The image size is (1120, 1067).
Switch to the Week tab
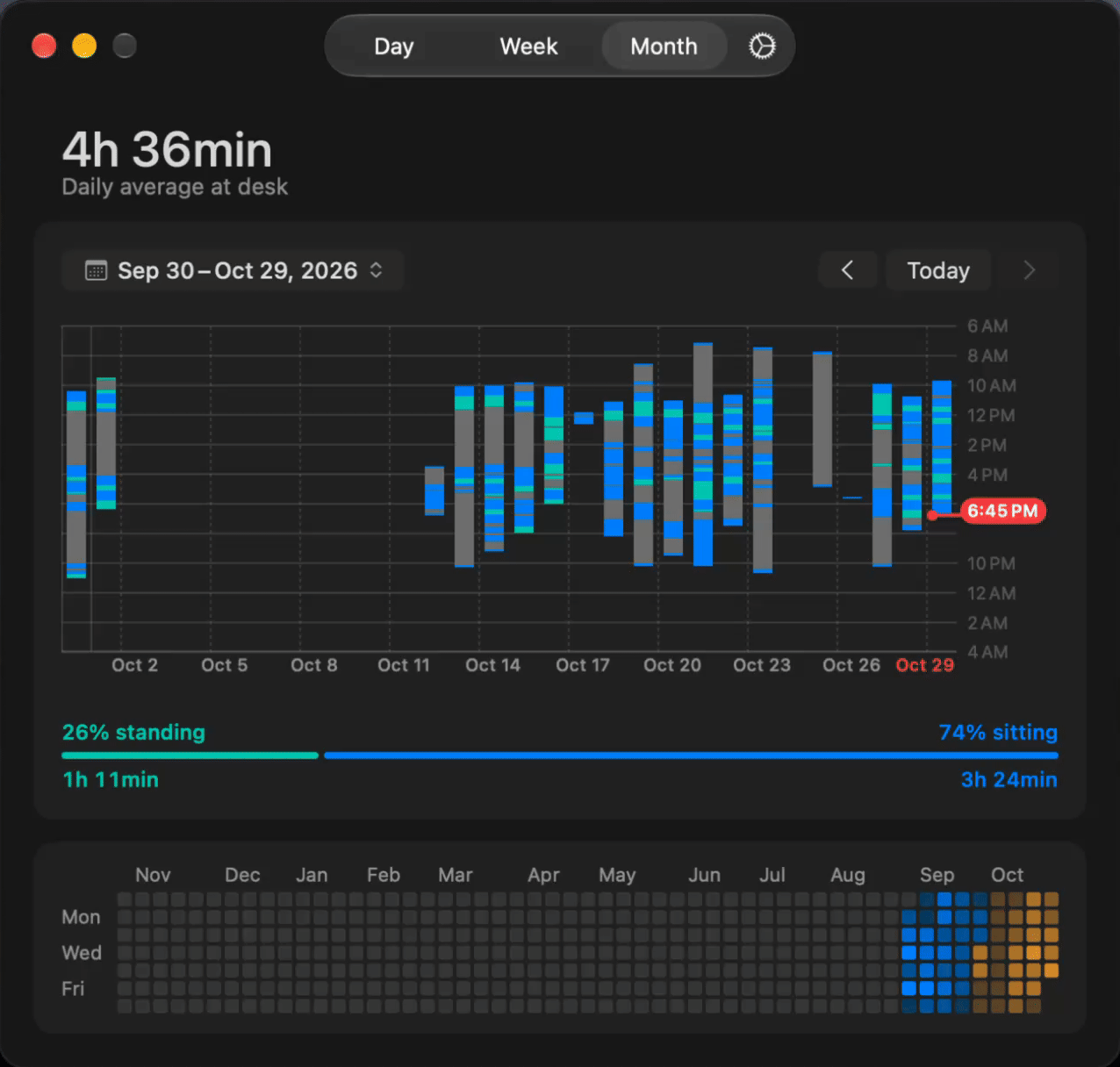point(528,47)
